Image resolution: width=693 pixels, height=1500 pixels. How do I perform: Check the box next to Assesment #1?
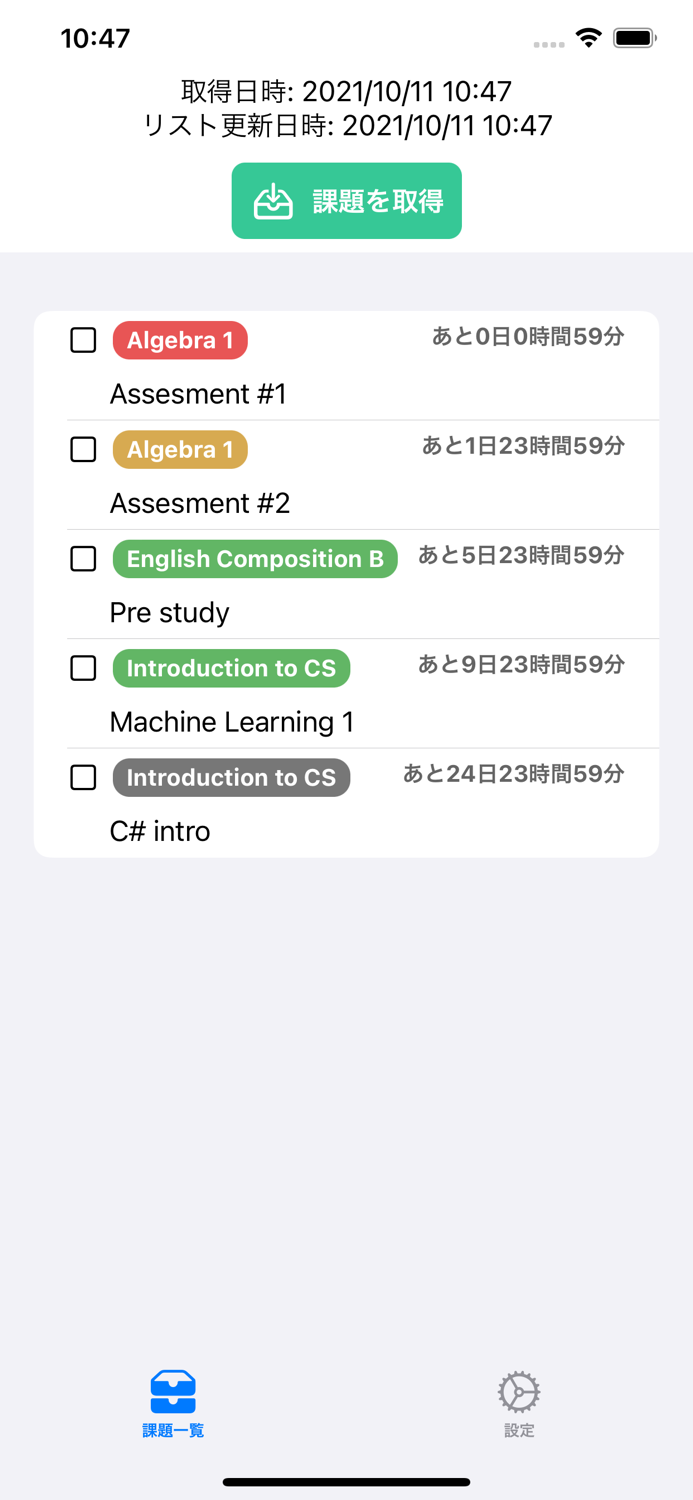click(x=83, y=340)
